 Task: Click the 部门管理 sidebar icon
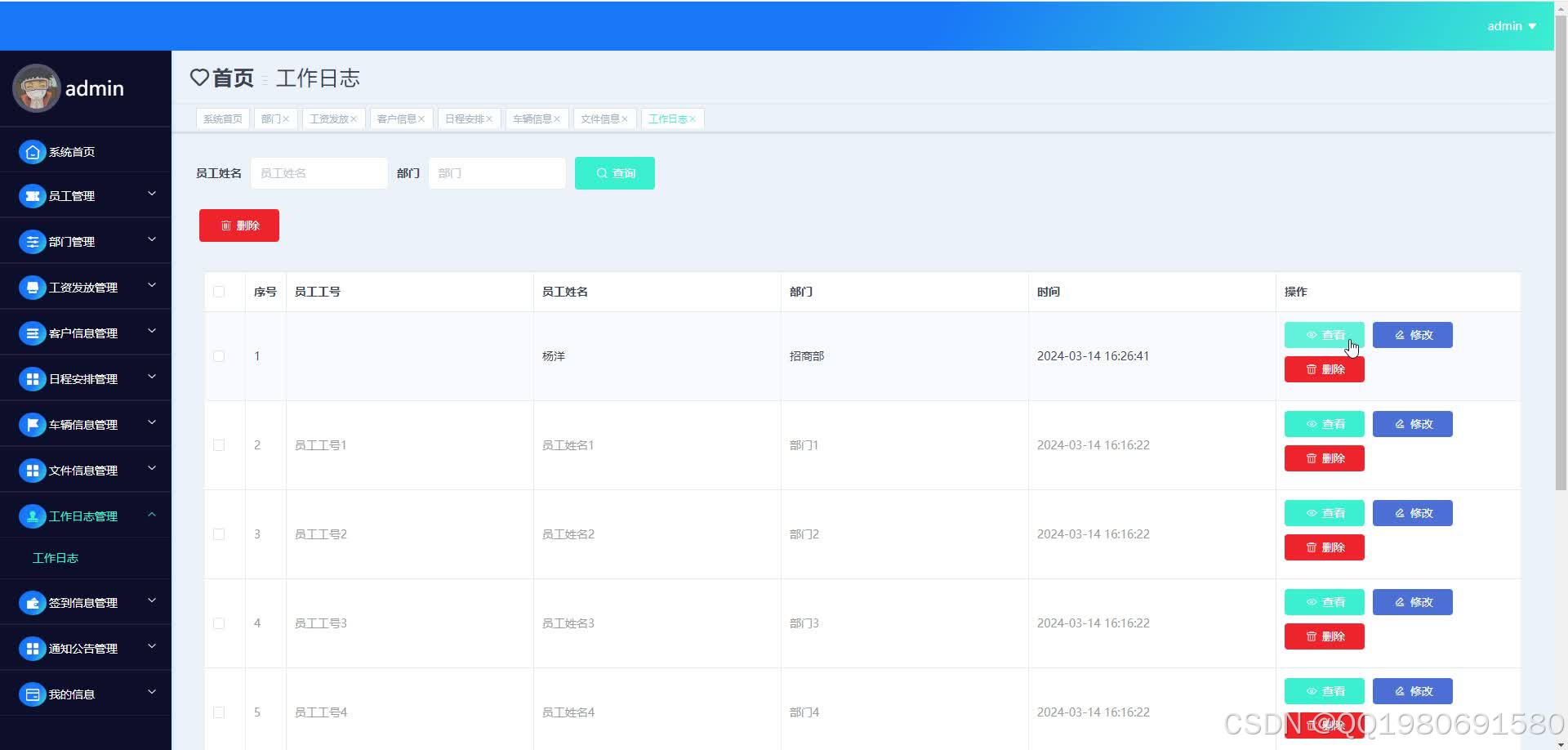pyautogui.click(x=32, y=242)
